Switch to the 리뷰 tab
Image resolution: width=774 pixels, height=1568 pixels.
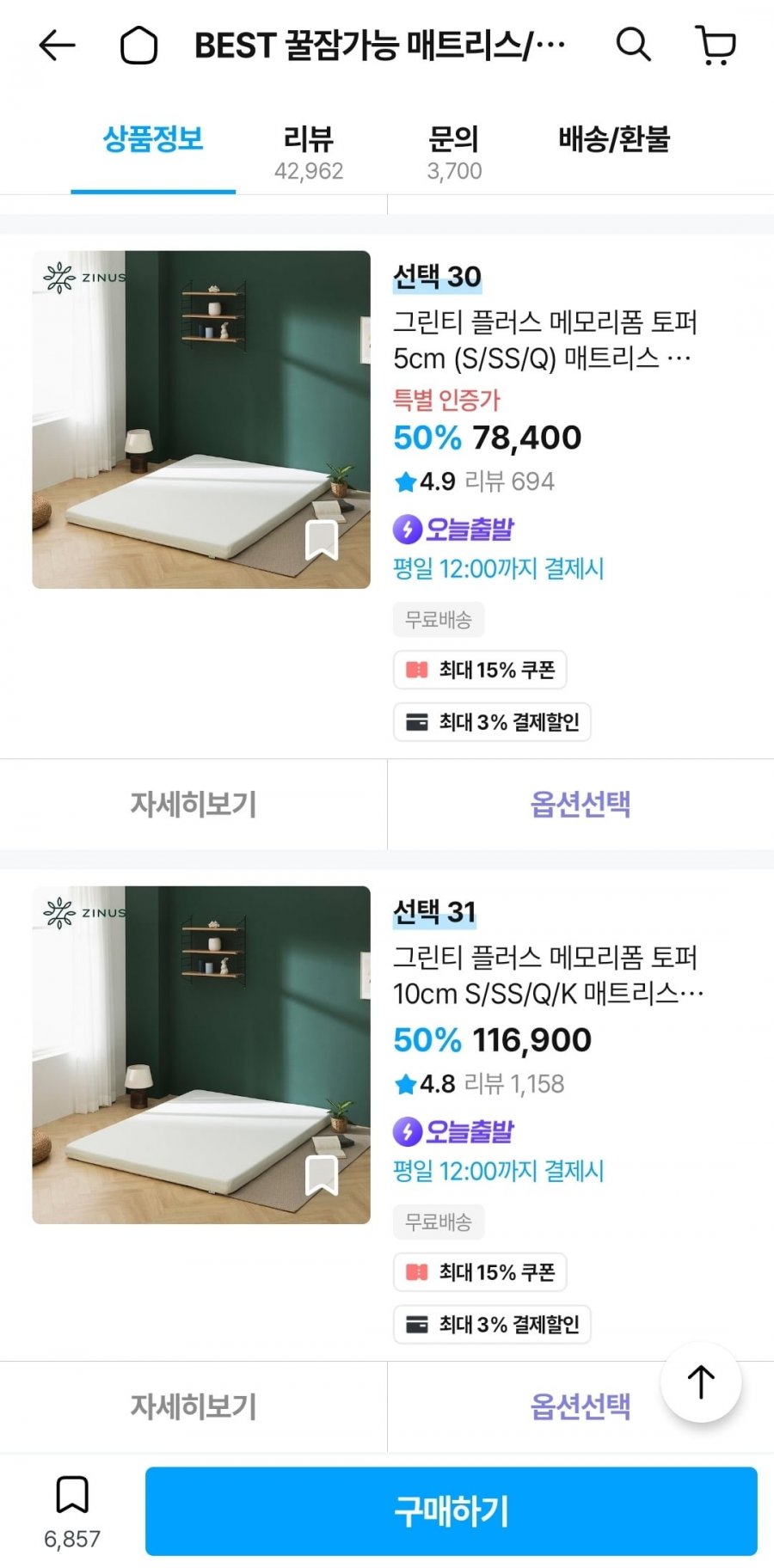point(308,152)
